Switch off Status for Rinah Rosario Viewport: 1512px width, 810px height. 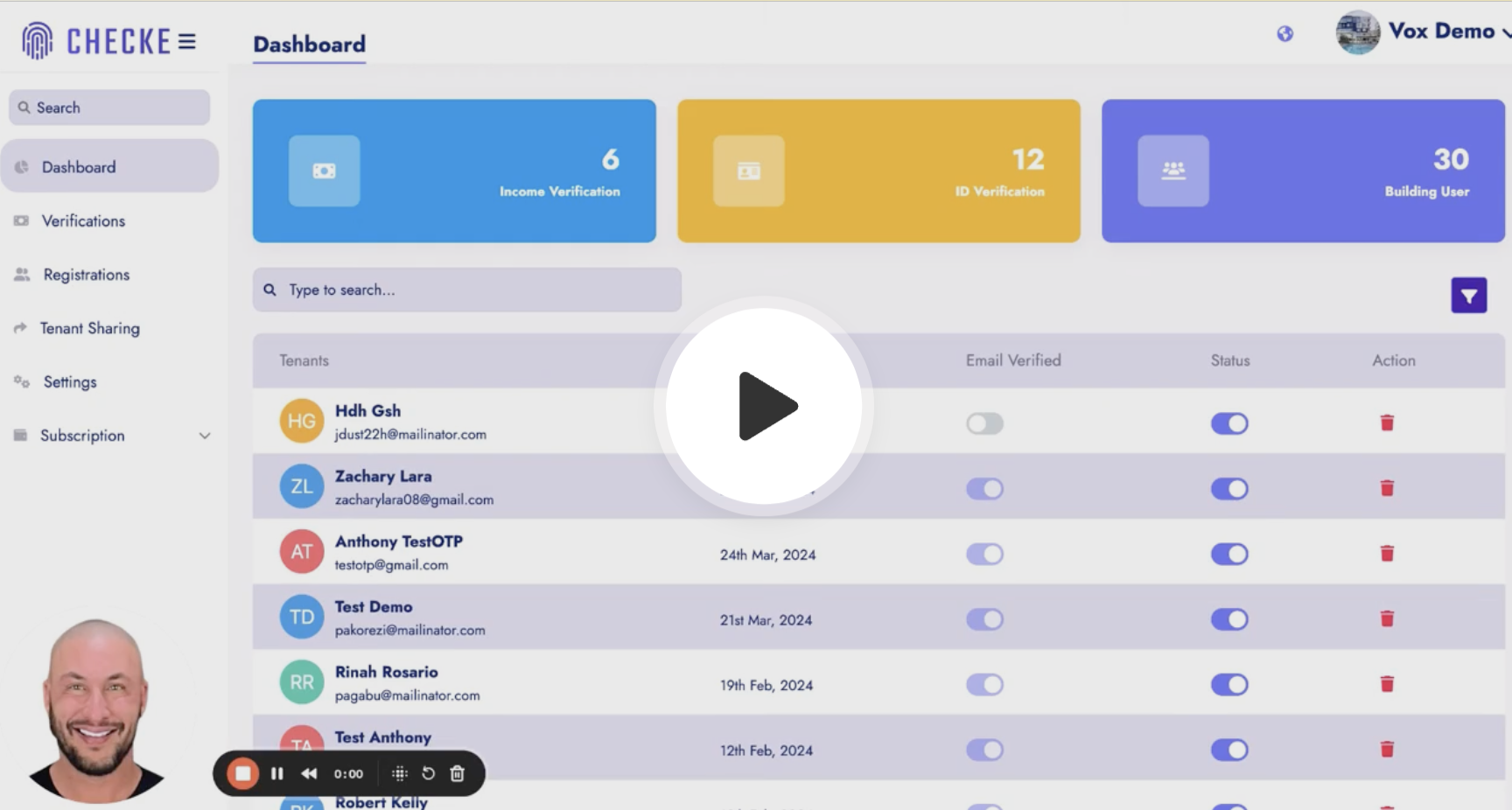tap(1229, 684)
